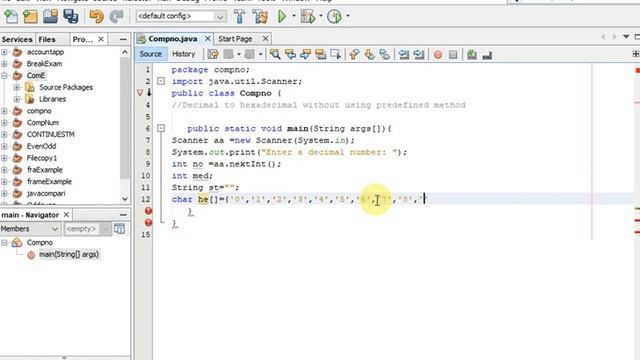Open the Profile Project dropdown arrow
Viewport: 640px width, 360px height.
(x=348, y=16)
